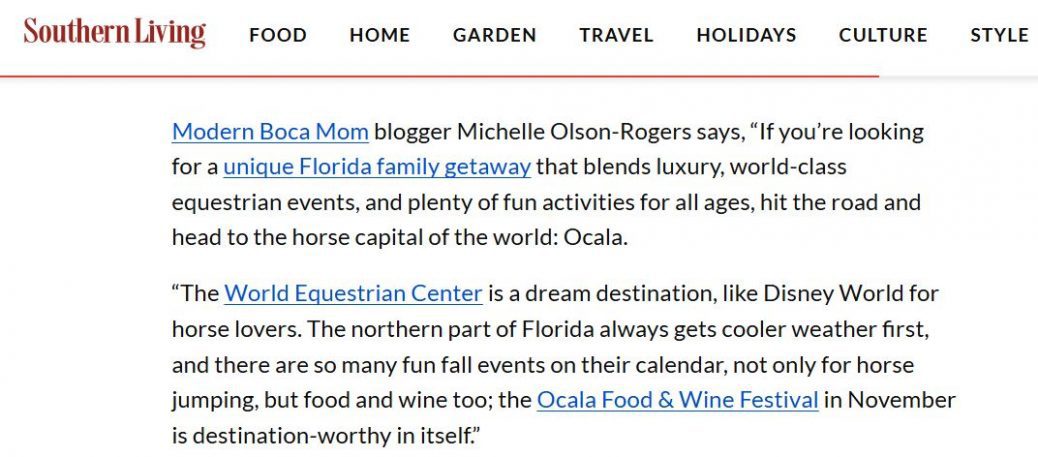Open the FOOD menu
This screenshot has height=457, width=1038.
click(x=278, y=35)
